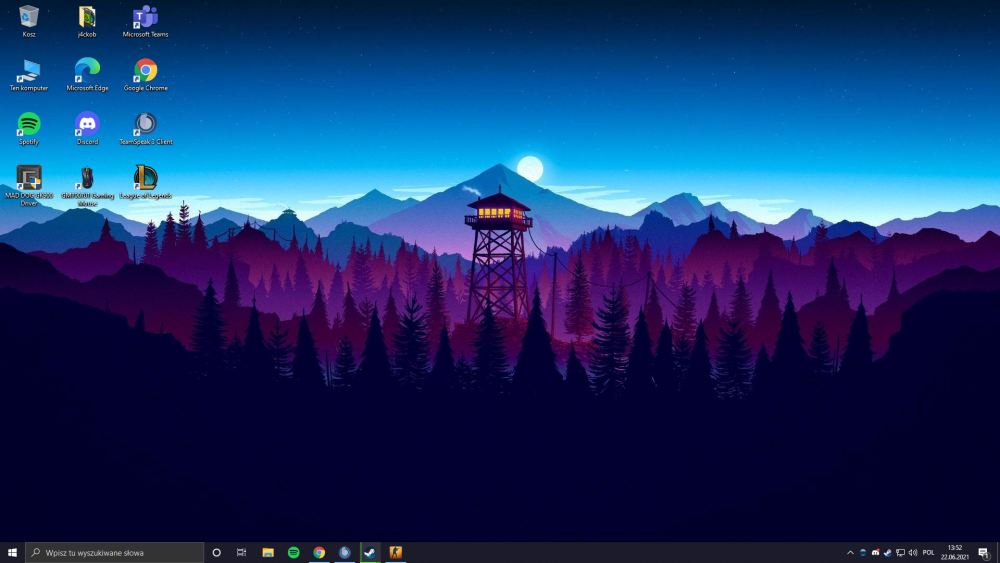Open Spotify from the taskbar
1000x563 pixels.
(x=293, y=553)
